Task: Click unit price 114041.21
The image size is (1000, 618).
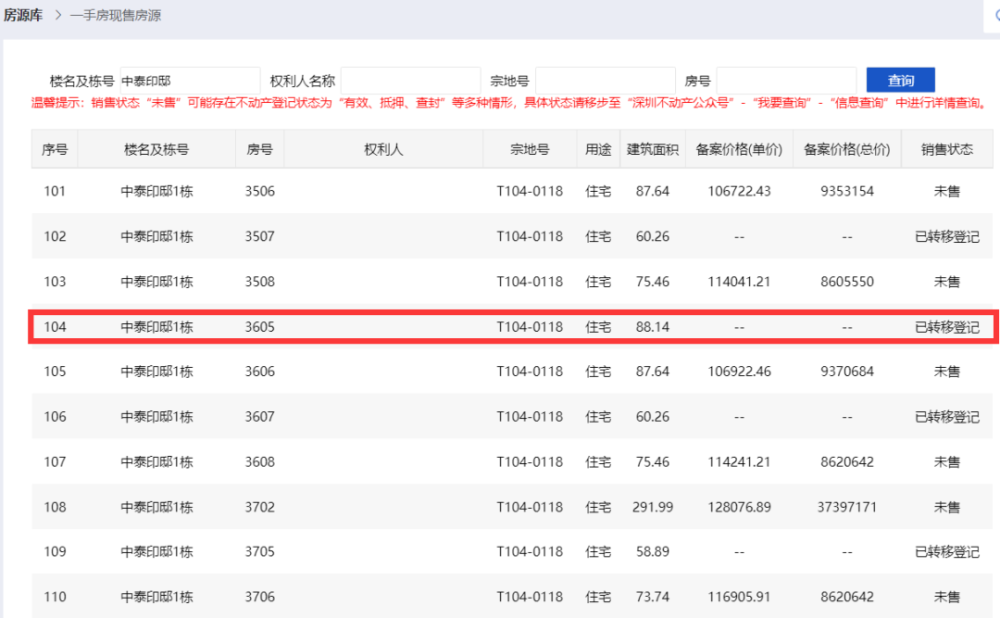Action: tap(739, 282)
